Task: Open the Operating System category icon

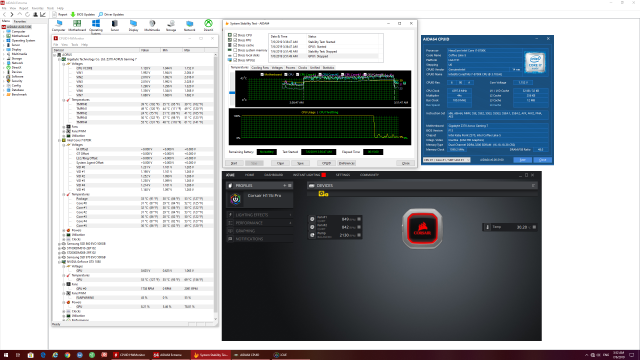Action: click(x=96, y=26)
